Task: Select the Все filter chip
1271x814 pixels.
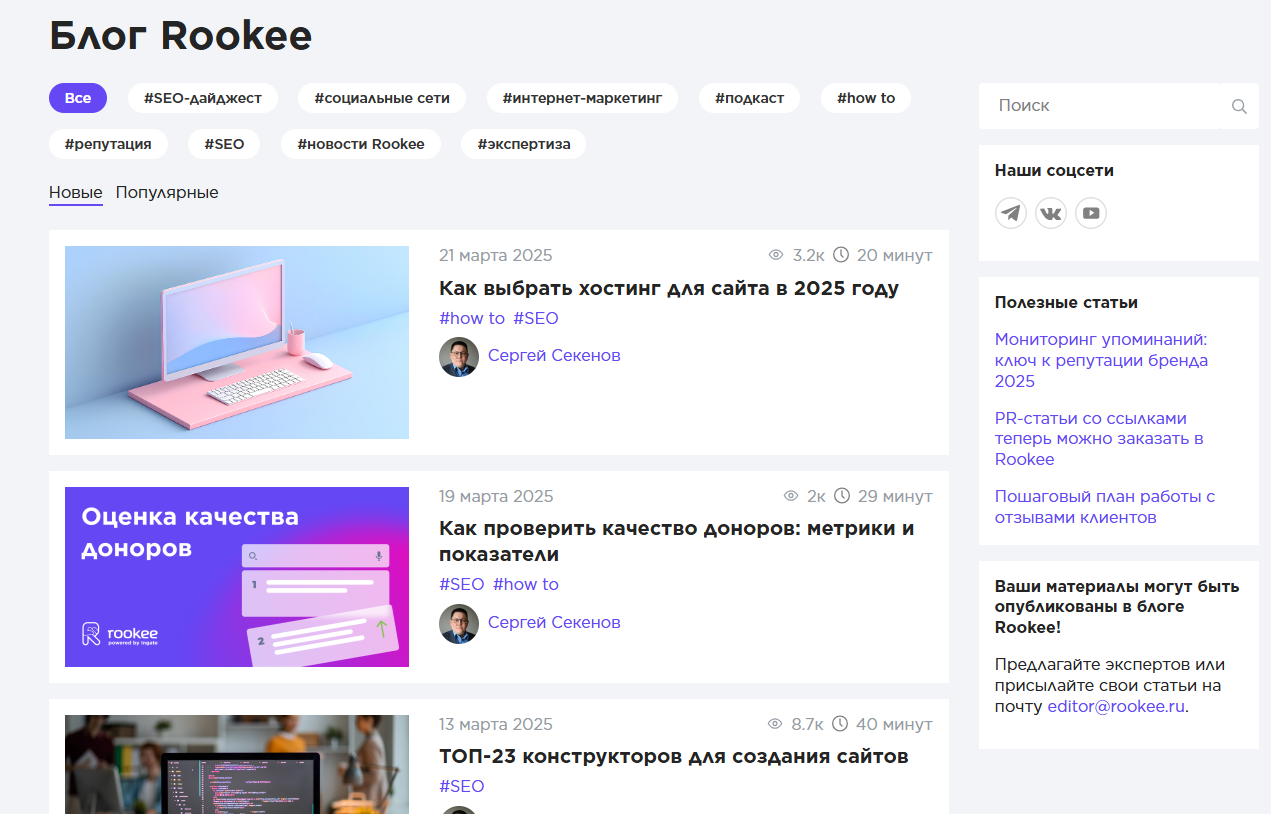Action: pyautogui.click(x=78, y=98)
